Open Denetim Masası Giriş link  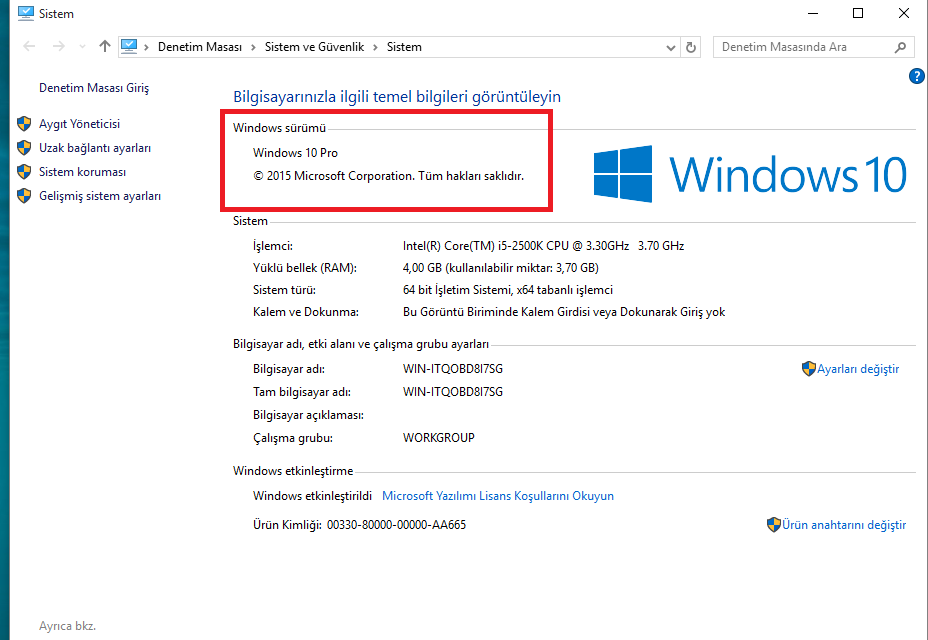coord(94,88)
